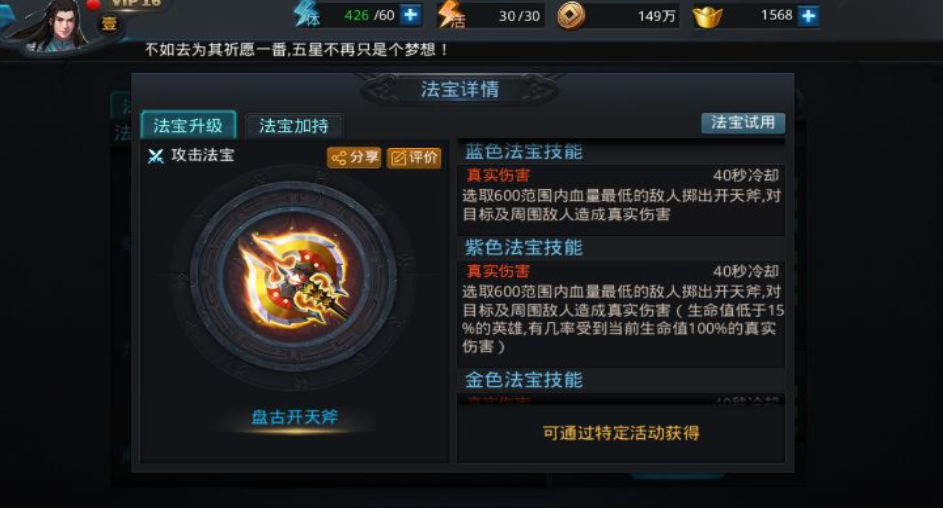The width and height of the screenshot is (943, 508).
Task: Click the 可通过特定活动获得 notice text
Action: click(621, 433)
